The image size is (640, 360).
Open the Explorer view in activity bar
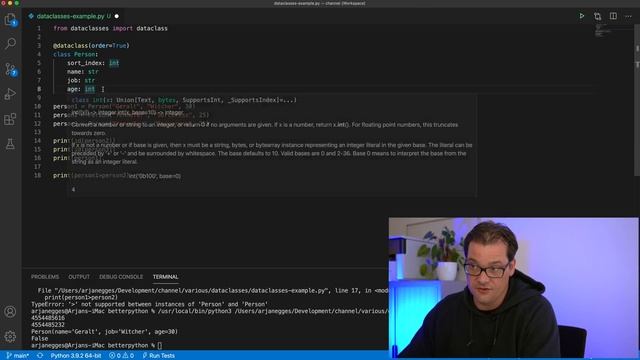pos(10,20)
